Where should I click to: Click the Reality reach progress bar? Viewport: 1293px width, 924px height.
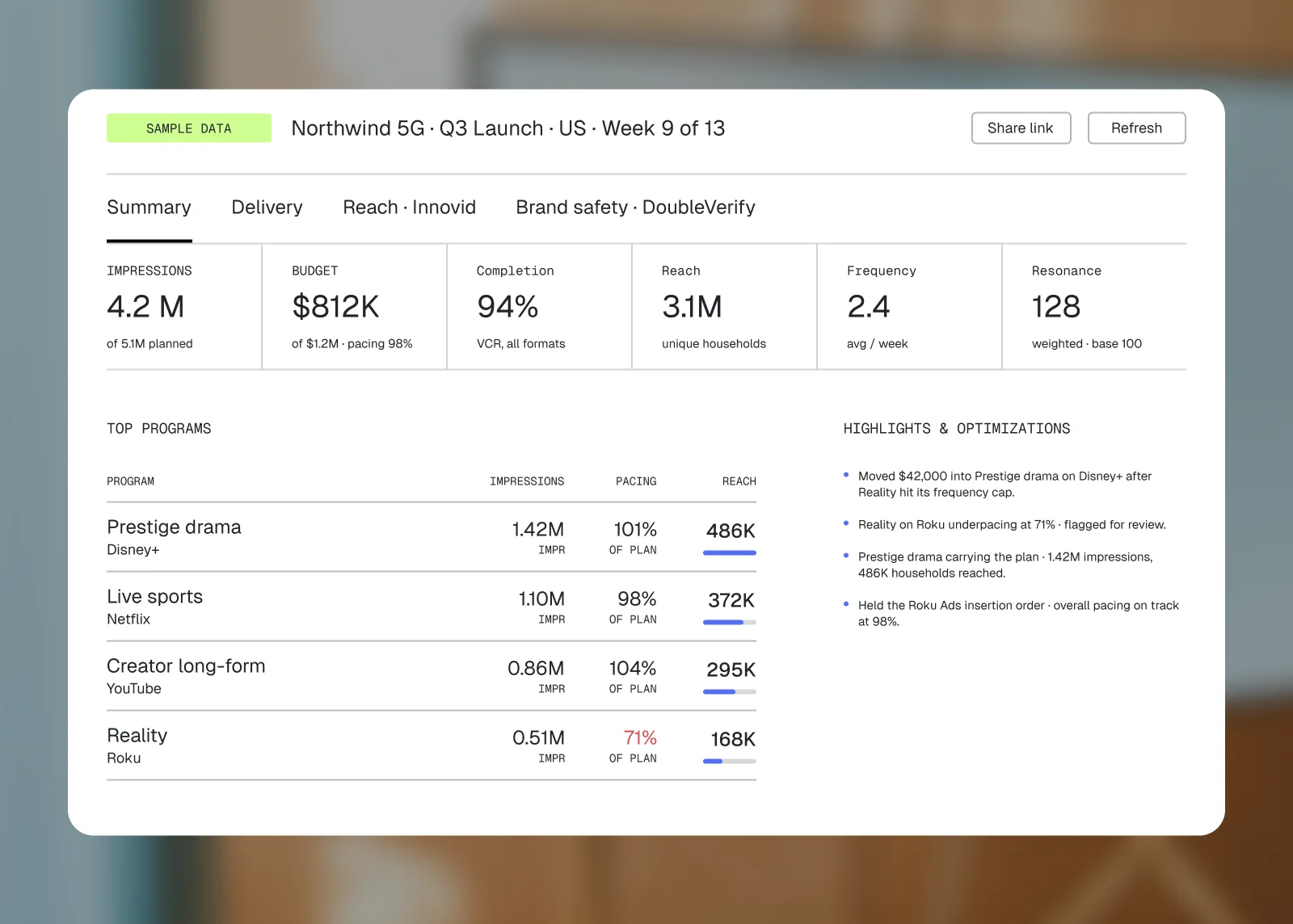[730, 762]
